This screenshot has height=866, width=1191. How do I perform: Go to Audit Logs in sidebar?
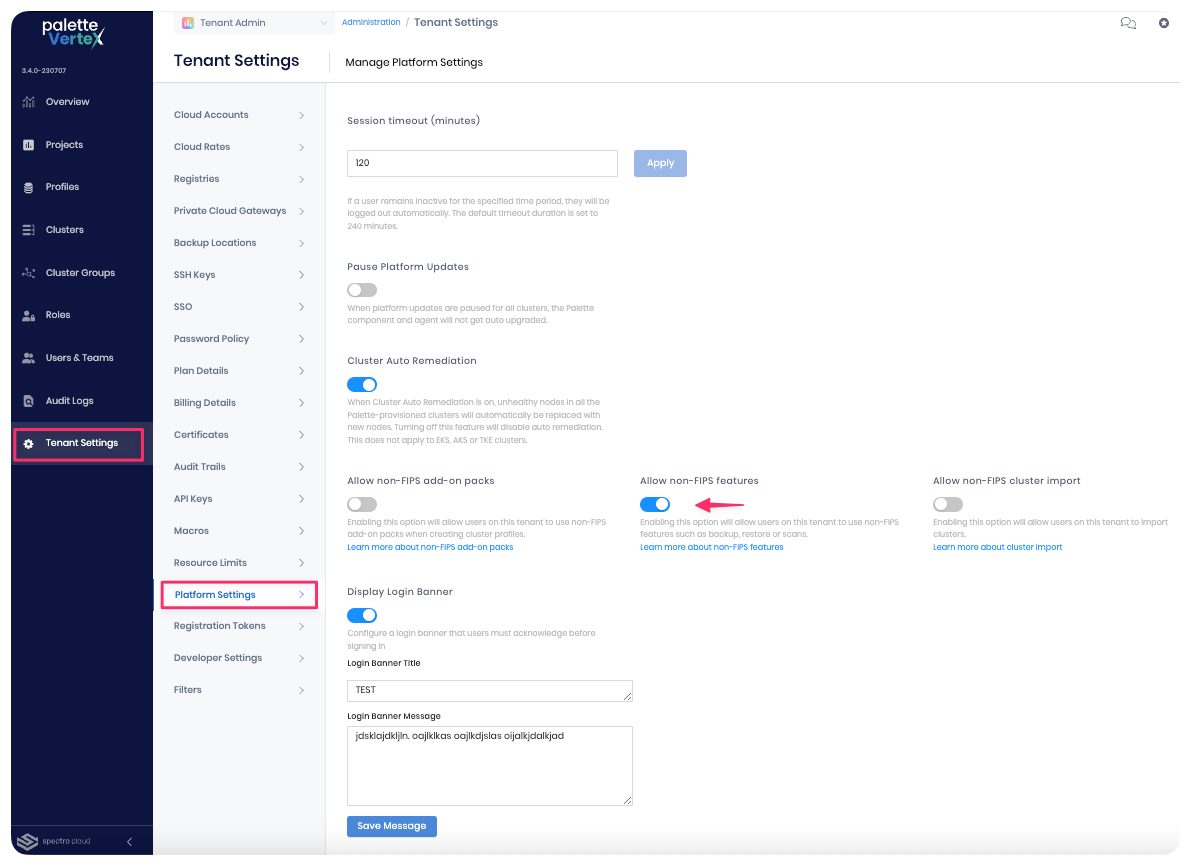click(70, 401)
